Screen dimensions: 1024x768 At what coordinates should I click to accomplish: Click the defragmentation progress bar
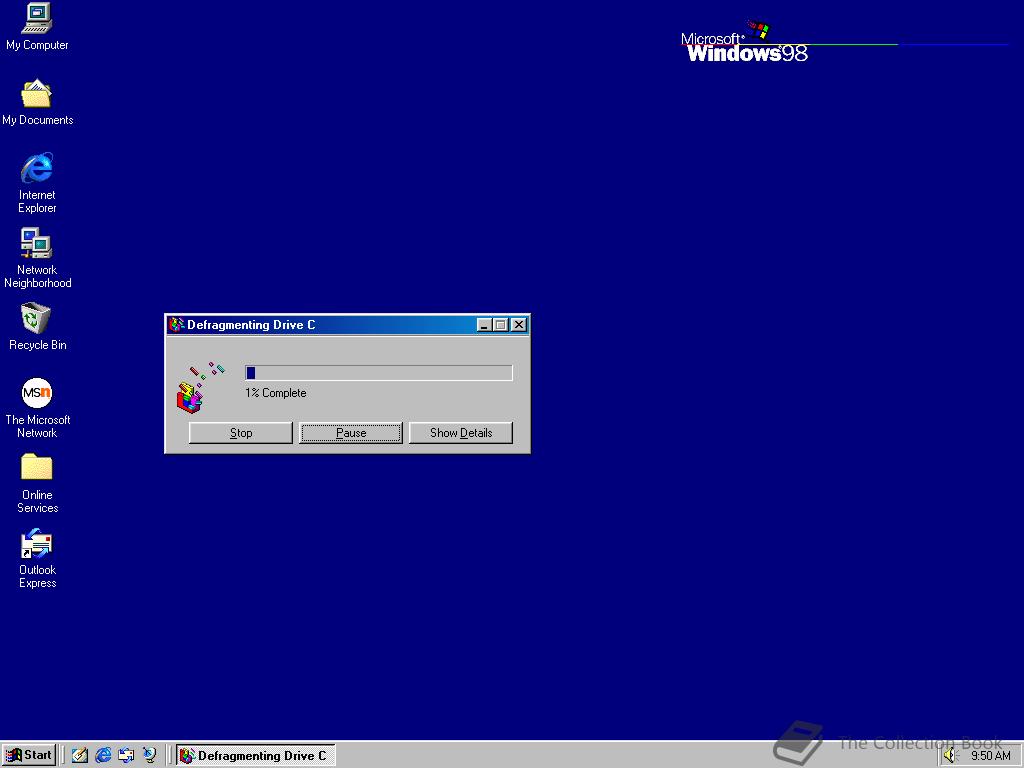(x=379, y=373)
